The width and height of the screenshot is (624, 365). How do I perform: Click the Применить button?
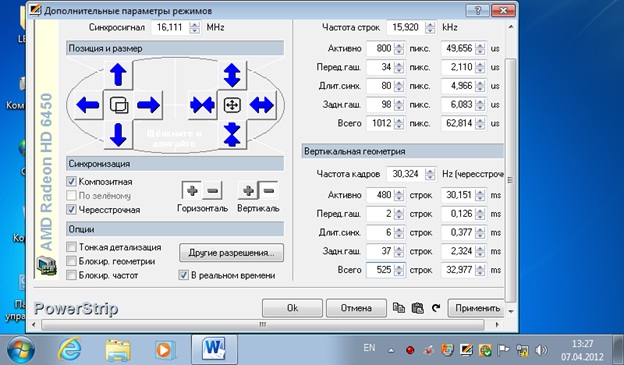[x=477, y=308]
